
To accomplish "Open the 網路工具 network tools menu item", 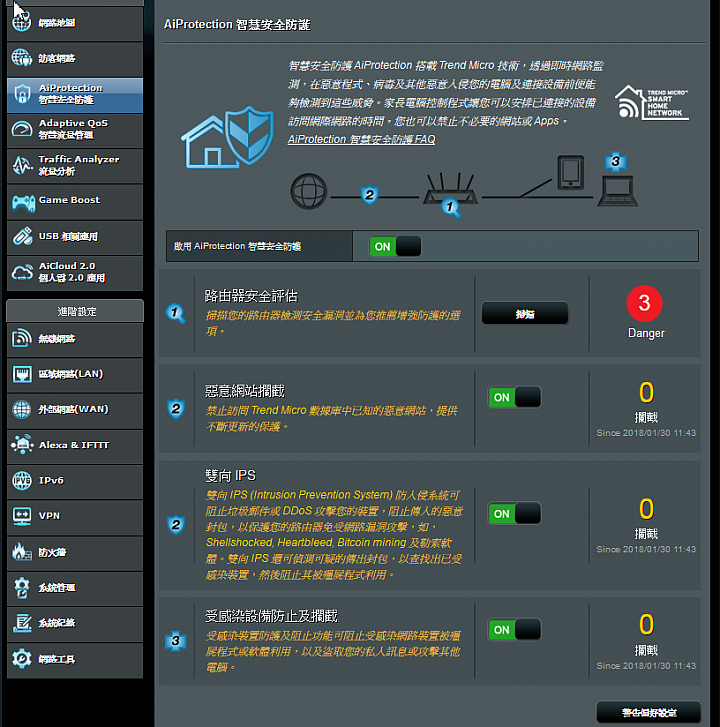I will point(75,659).
